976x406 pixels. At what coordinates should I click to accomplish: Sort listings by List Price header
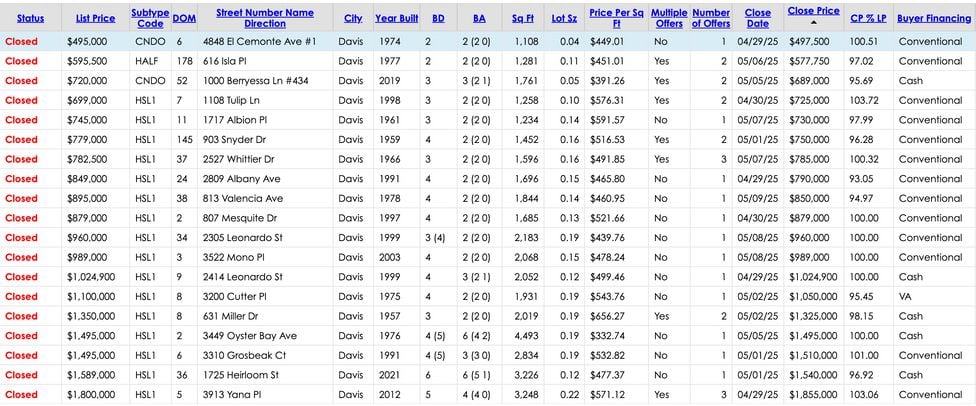coord(95,18)
